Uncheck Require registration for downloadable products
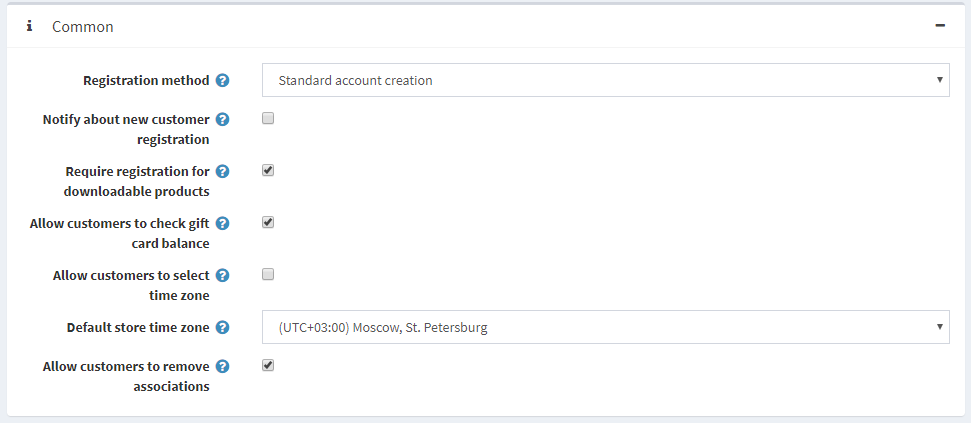Viewport: 971px width, 423px height. [268, 170]
